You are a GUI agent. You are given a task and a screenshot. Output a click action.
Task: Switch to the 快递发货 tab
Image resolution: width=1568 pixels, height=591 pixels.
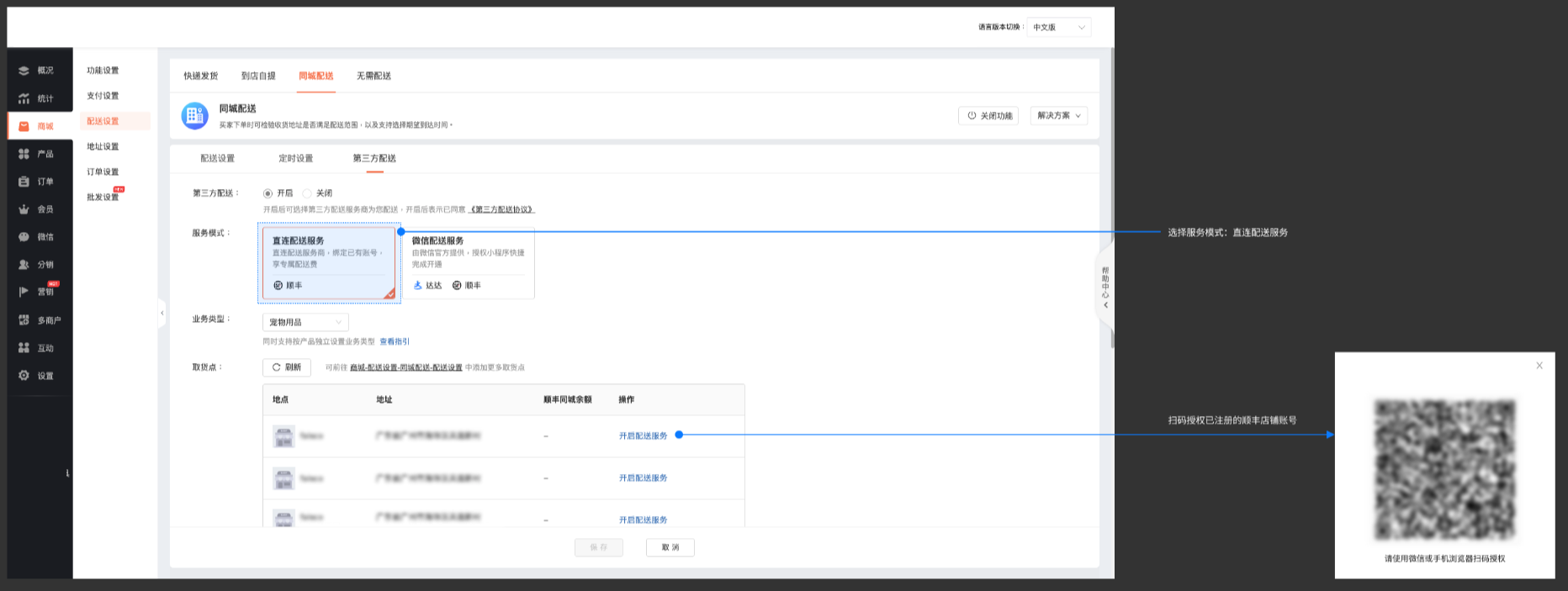tap(200, 77)
